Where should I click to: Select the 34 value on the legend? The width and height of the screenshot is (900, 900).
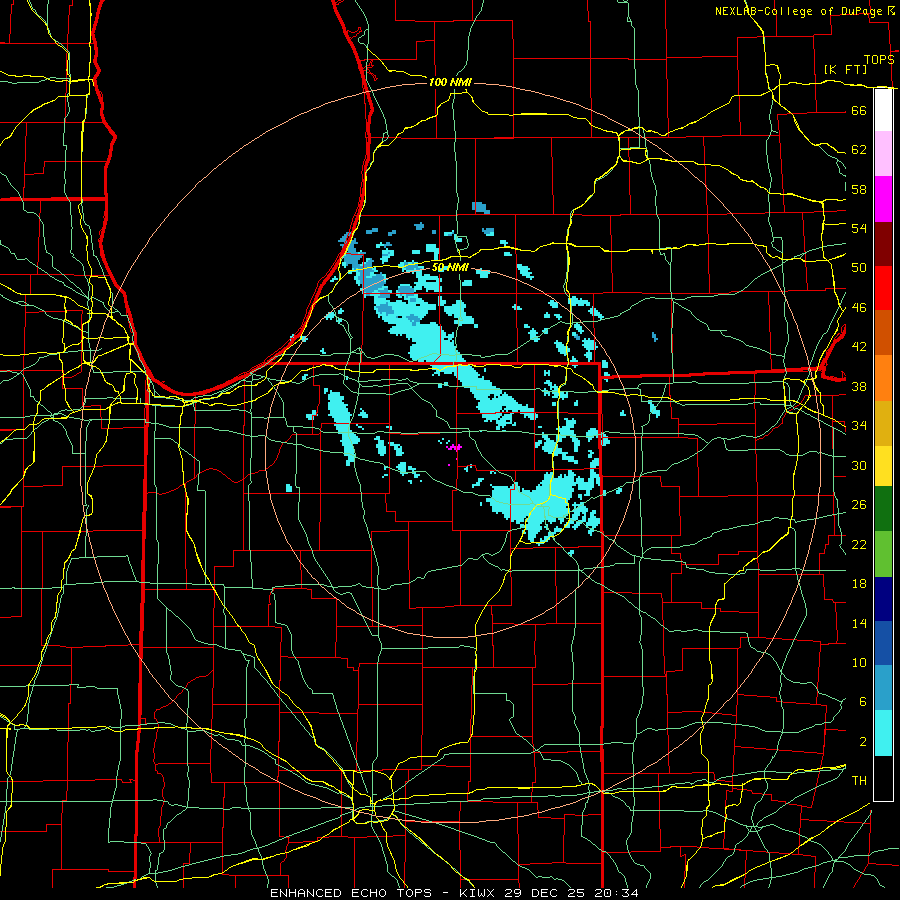tap(859, 426)
